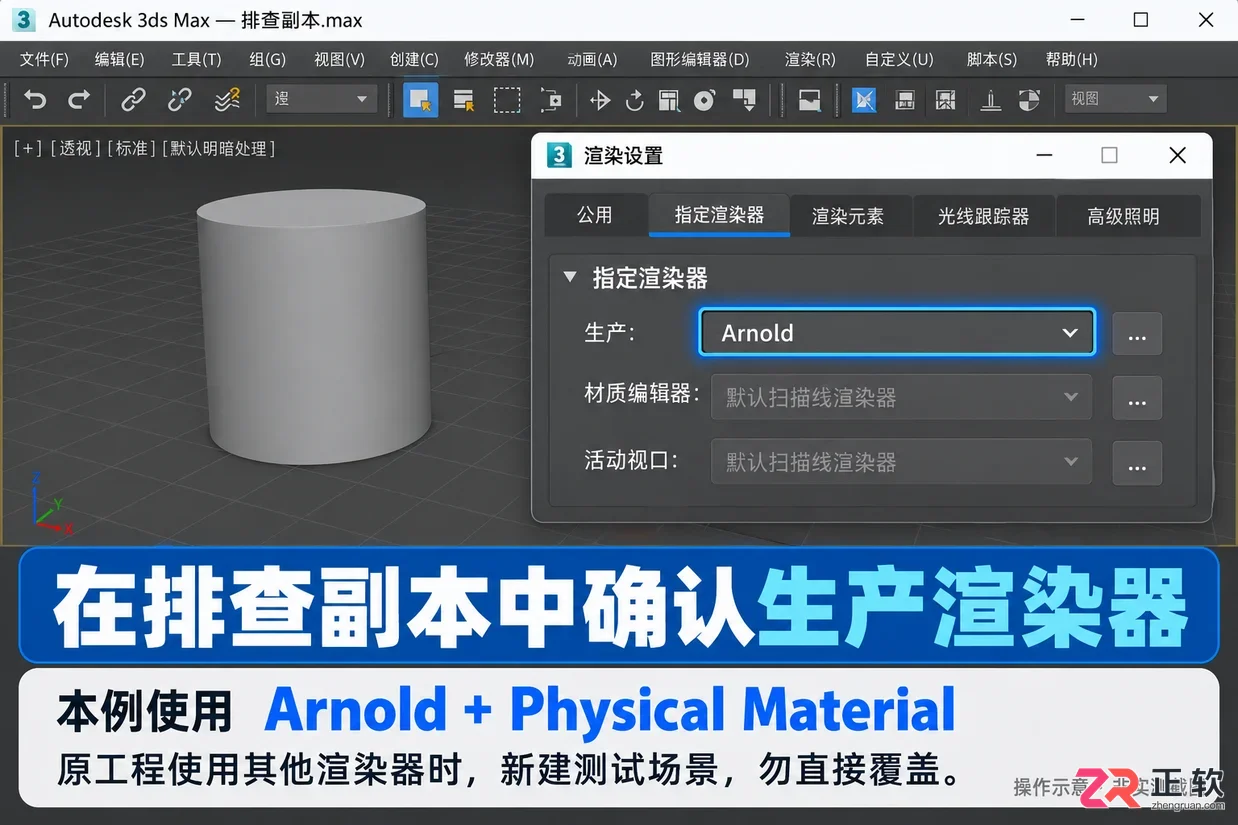The width and height of the screenshot is (1238, 825).
Task: Open the 视图 coordinate system dropdown
Action: [x=1116, y=99]
